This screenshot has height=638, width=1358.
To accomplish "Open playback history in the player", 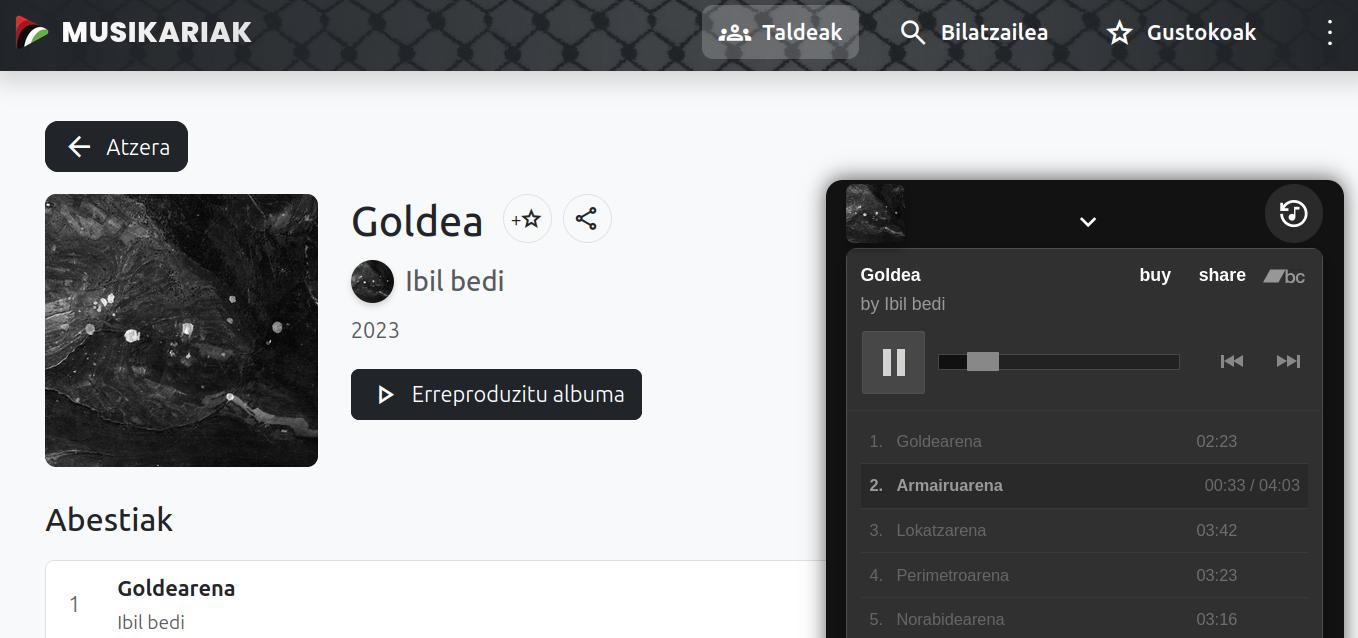I will pos(1293,214).
